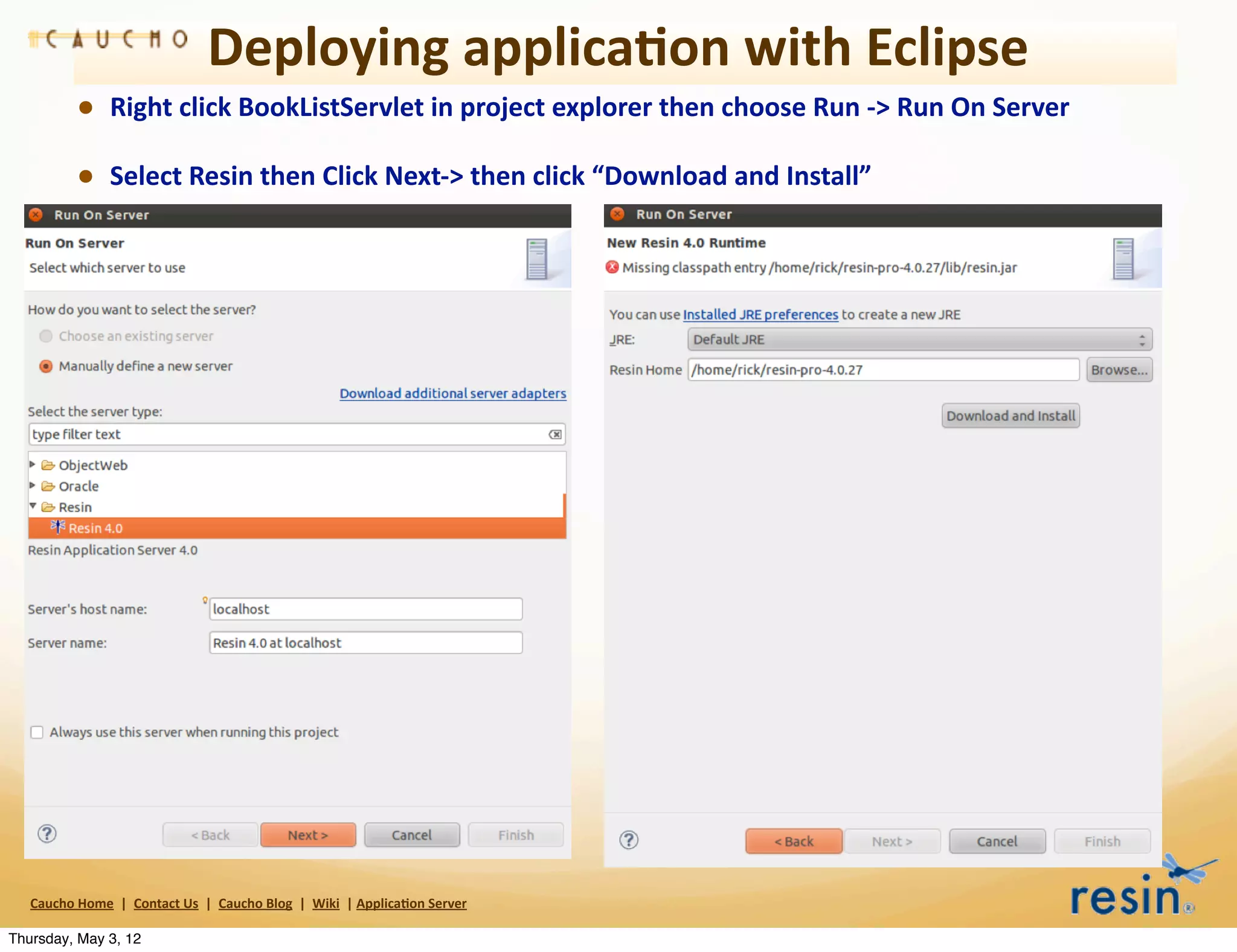Open the Default JRE dropdown
Viewport: 1237px width, 952px height.
point(919,339)
